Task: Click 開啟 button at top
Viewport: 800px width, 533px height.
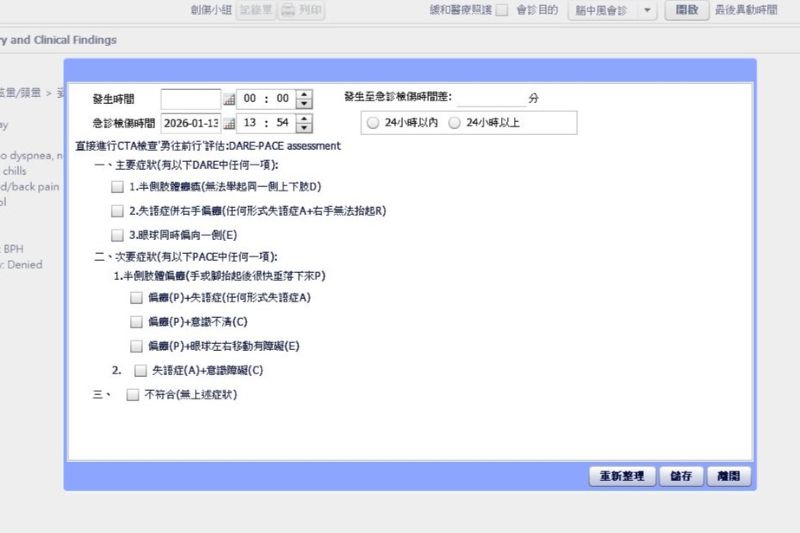Action: (687, 10)
